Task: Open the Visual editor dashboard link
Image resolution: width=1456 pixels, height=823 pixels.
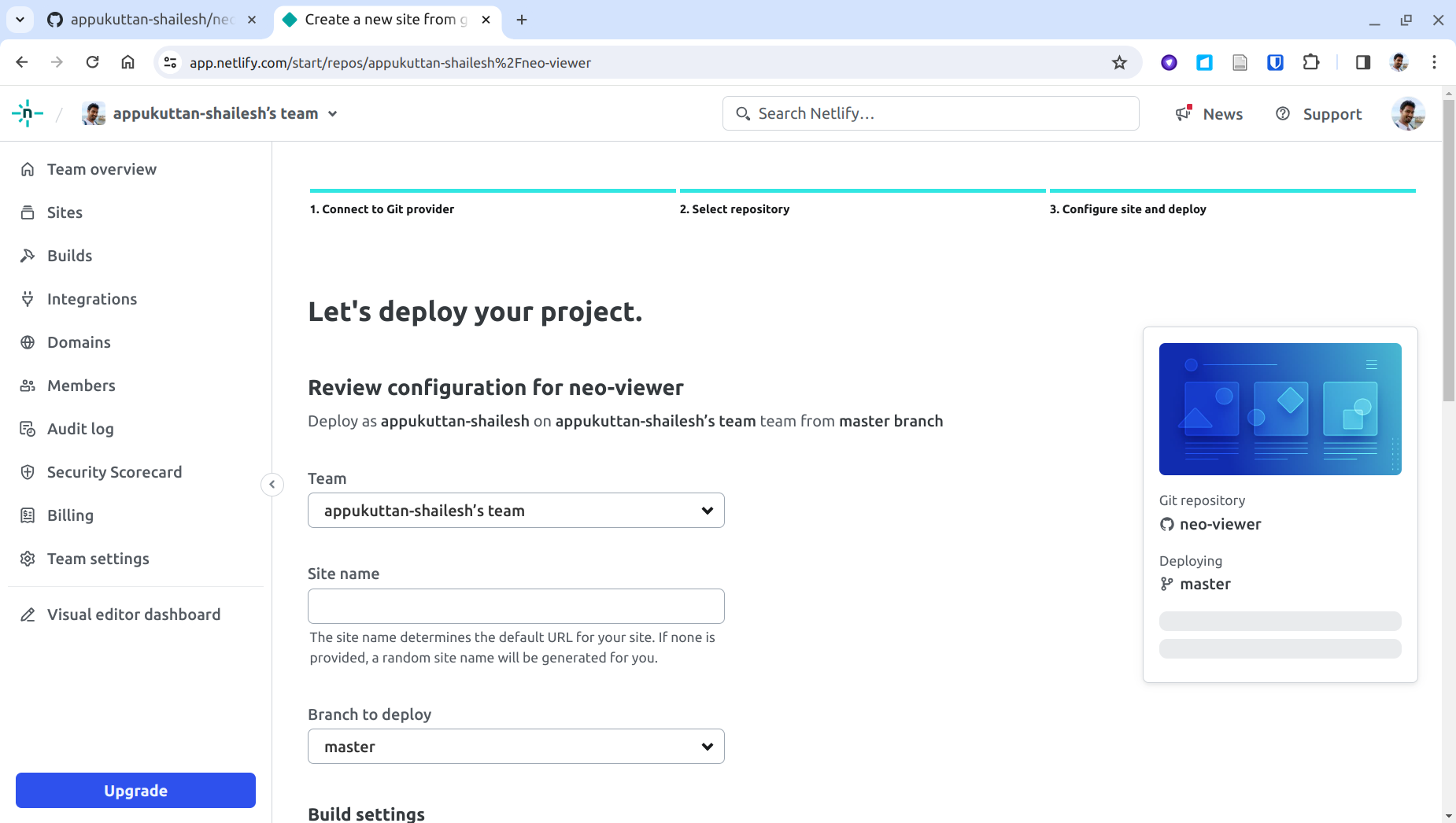Action: [x=133, y=614]
